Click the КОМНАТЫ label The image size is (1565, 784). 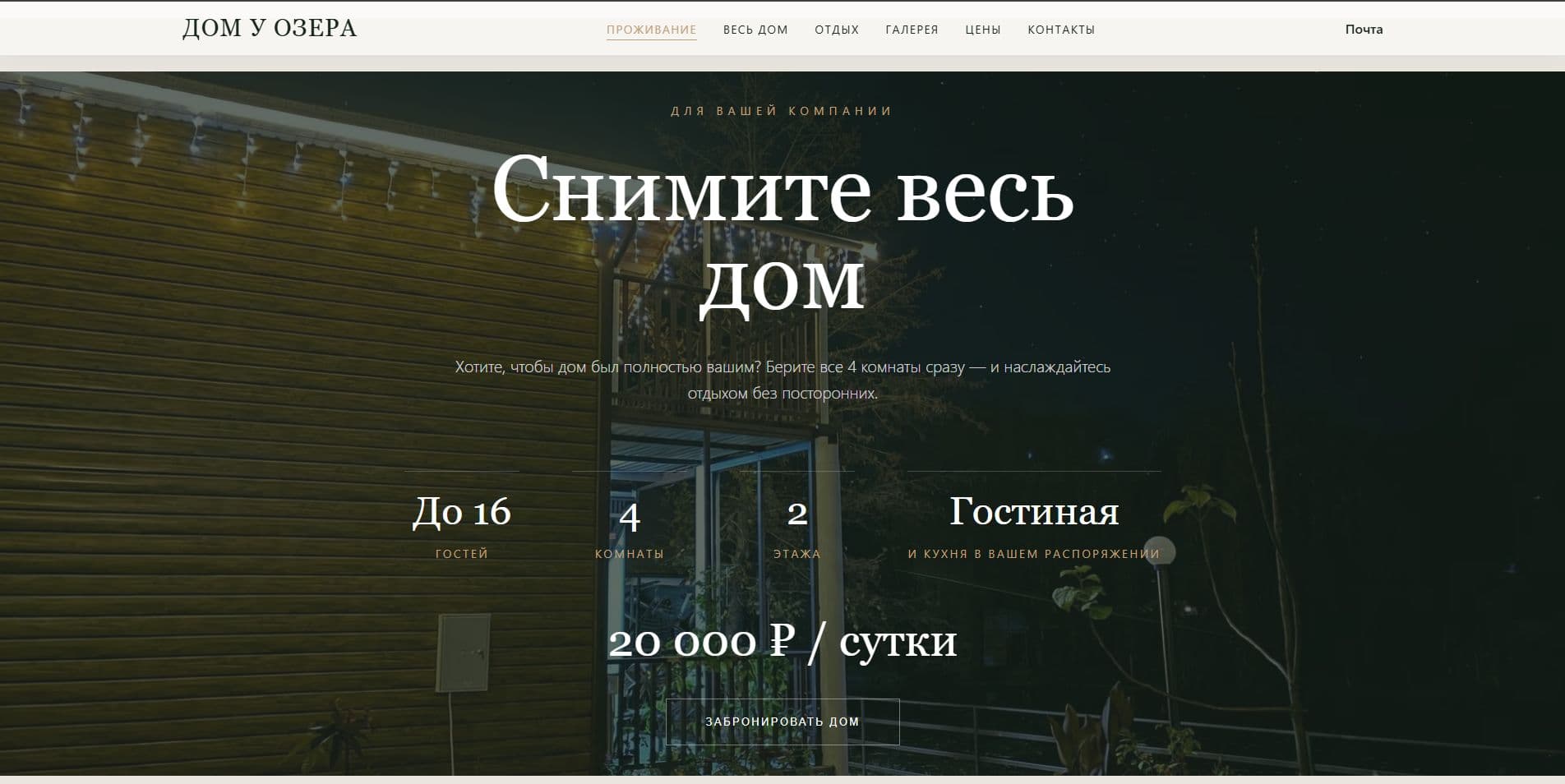(630, 554)
